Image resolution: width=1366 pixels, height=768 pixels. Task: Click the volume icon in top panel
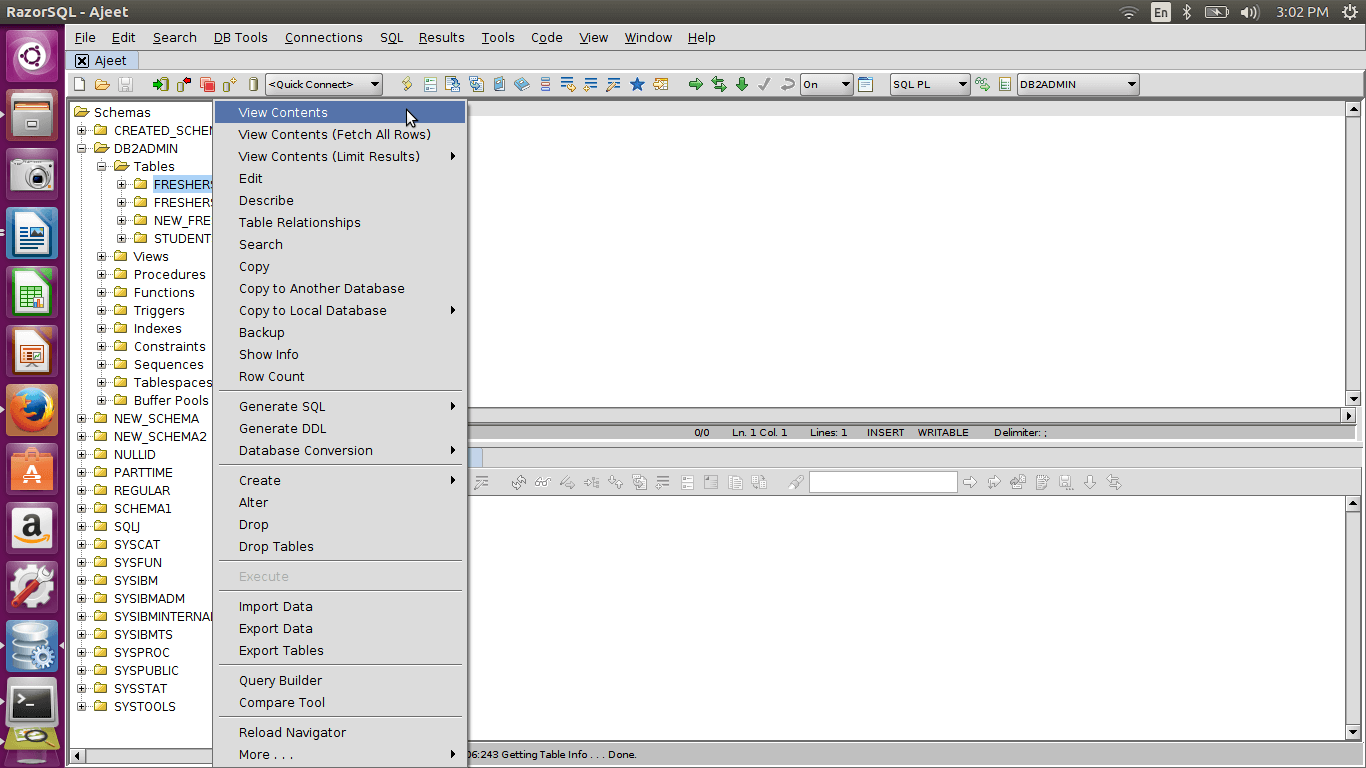coord(1249,12)
